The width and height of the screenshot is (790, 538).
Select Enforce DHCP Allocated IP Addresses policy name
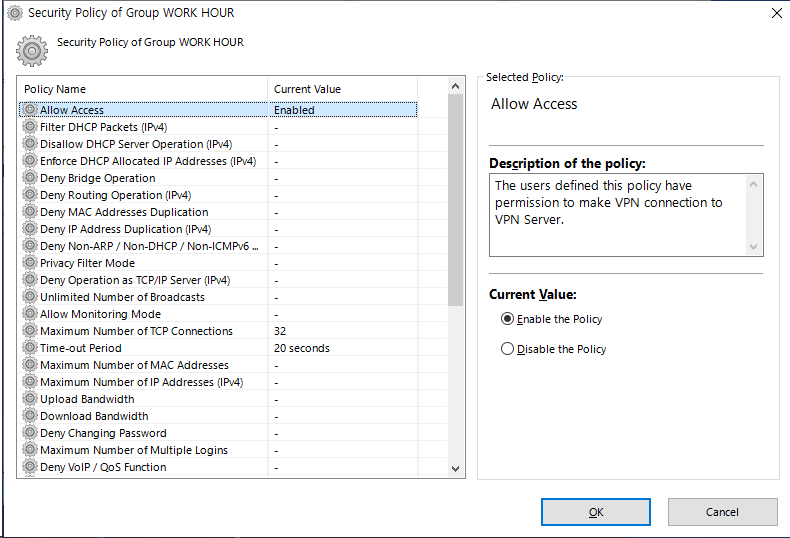[x=148, y=161]
